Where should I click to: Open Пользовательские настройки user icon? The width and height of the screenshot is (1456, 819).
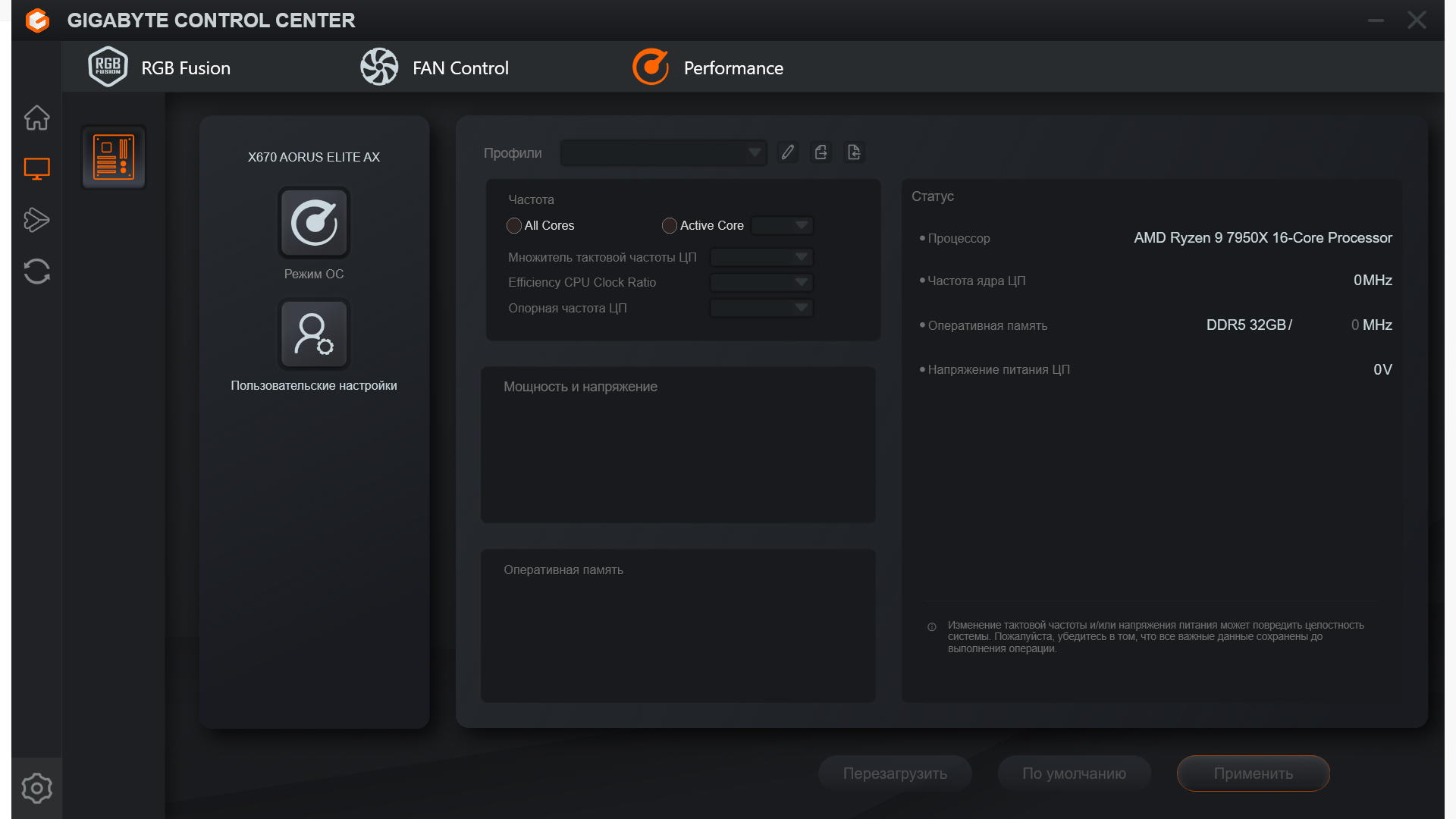coord(314,334)
